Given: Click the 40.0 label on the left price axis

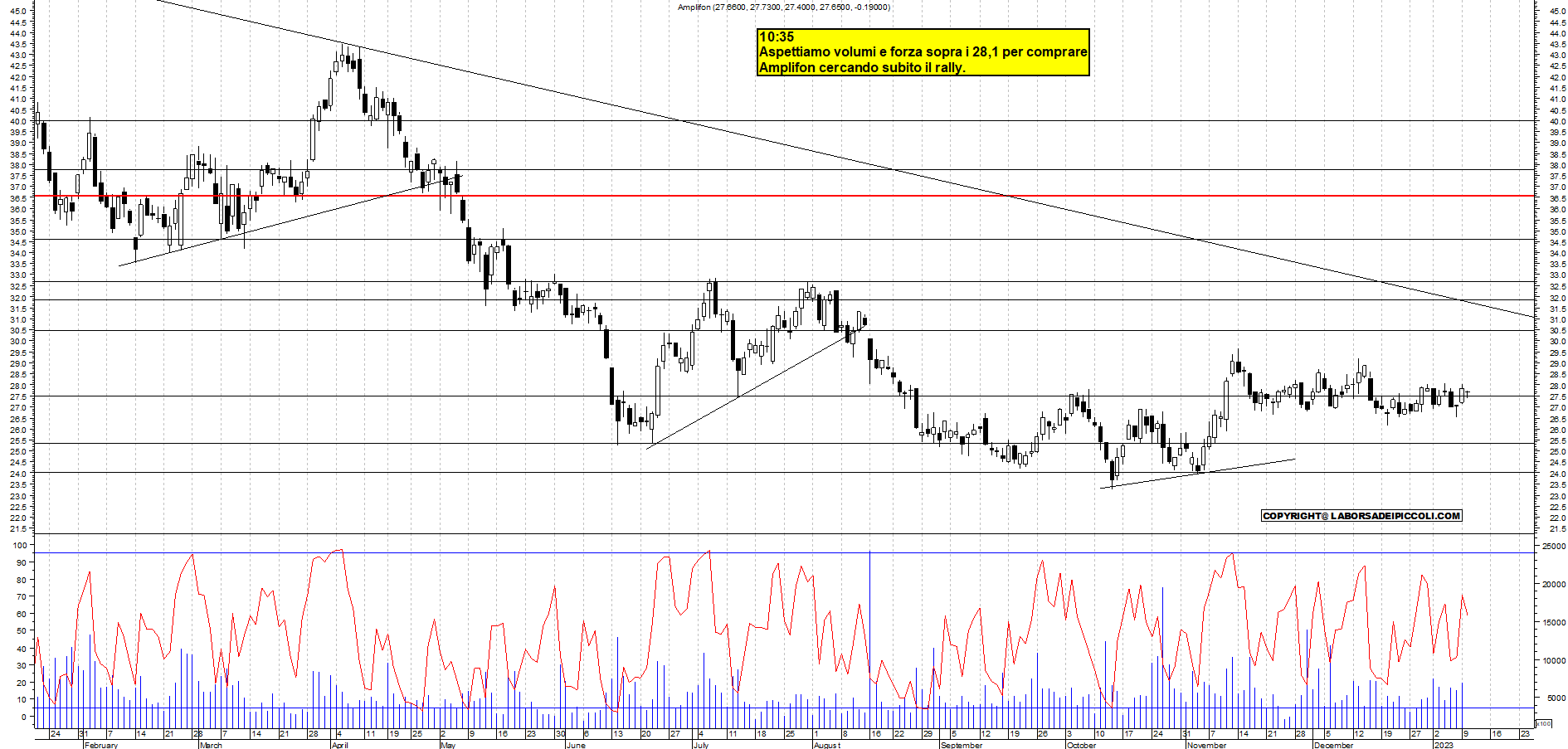Looking at the screenshot, I should 18,121.
